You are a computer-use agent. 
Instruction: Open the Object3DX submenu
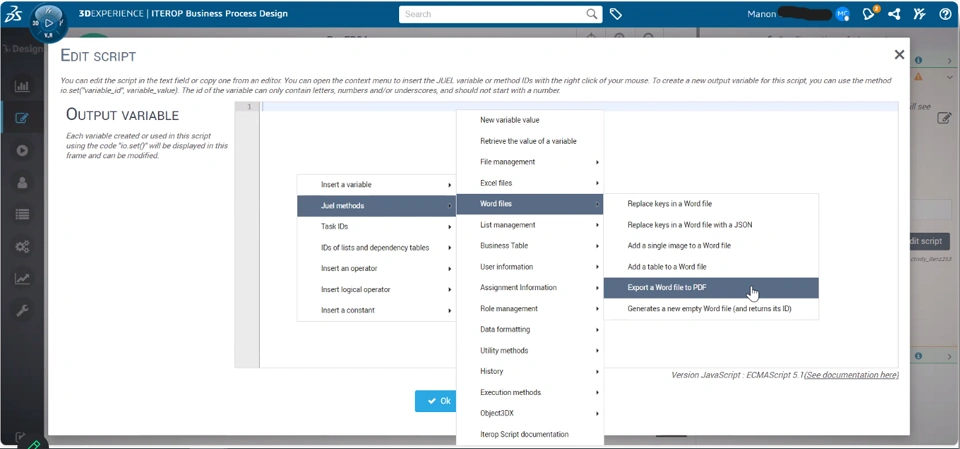tap(530, 413)
